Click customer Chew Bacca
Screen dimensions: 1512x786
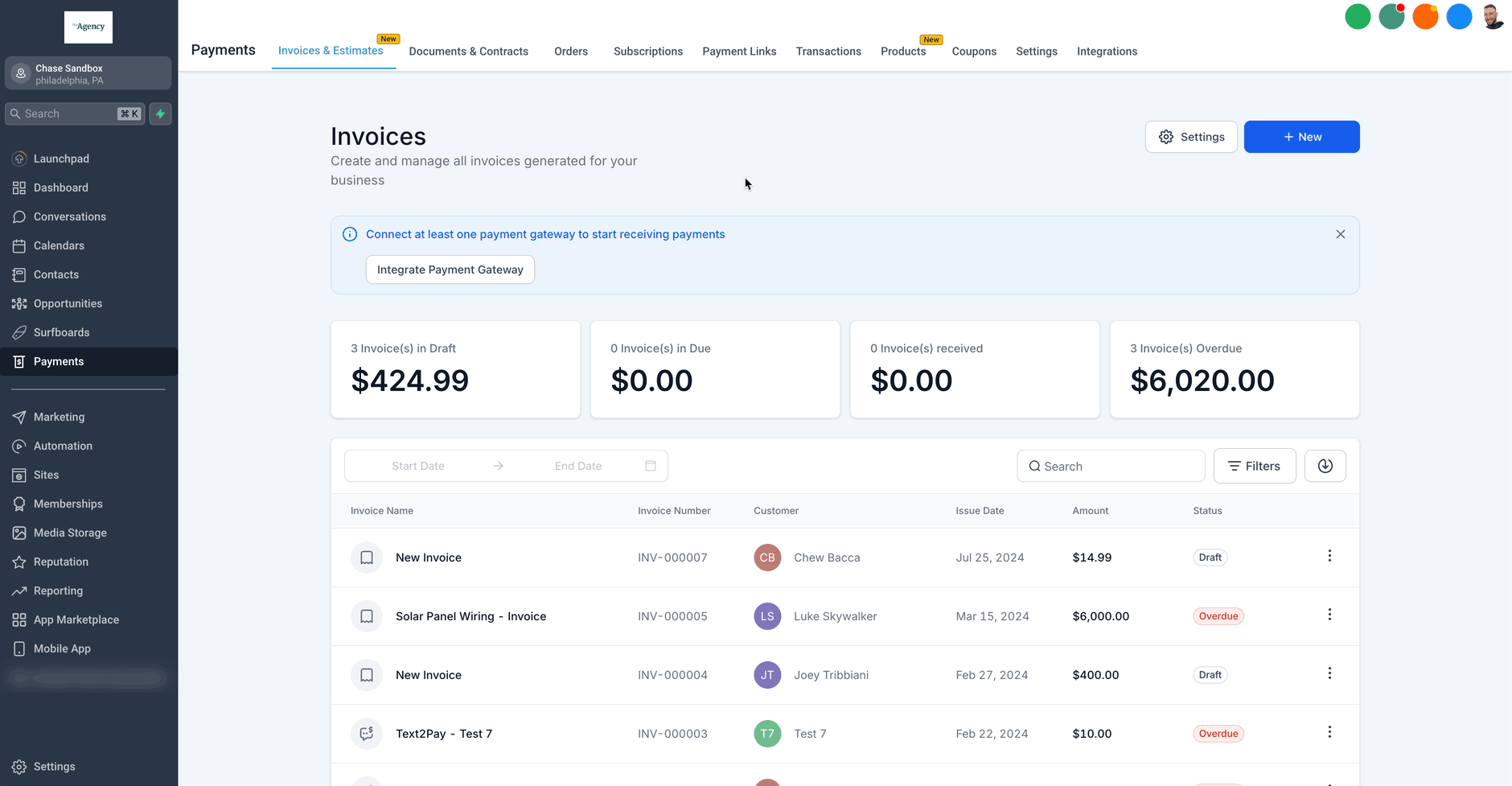point(827,558)
